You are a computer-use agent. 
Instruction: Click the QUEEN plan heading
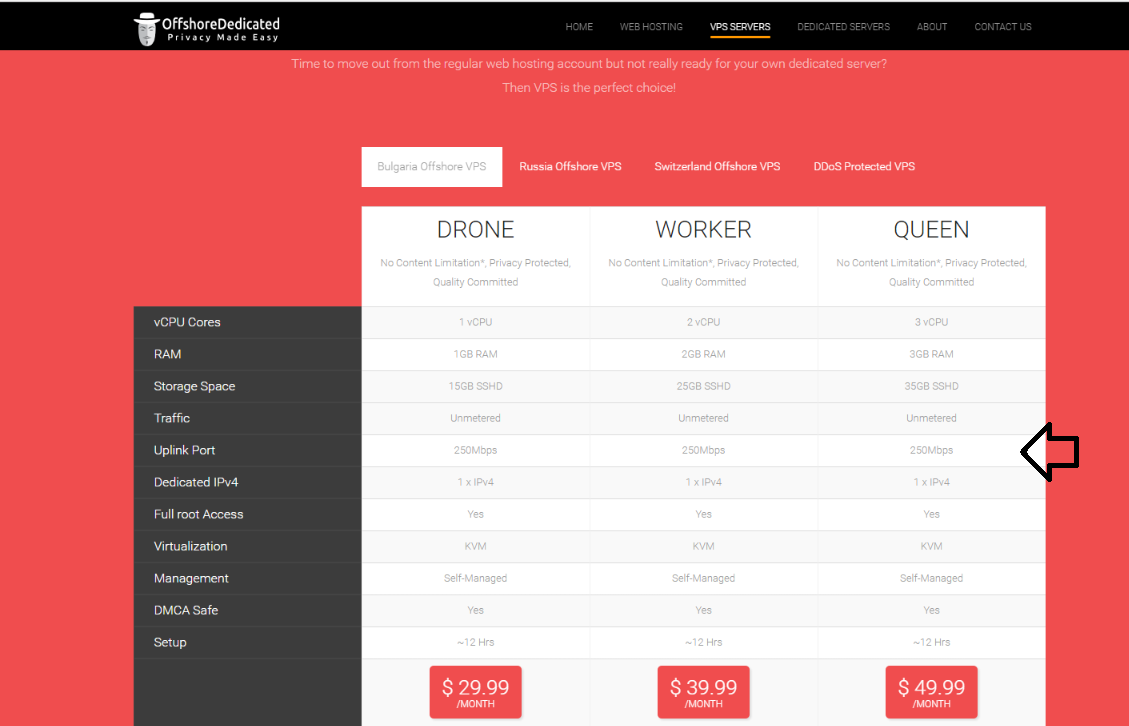(931, 230)
